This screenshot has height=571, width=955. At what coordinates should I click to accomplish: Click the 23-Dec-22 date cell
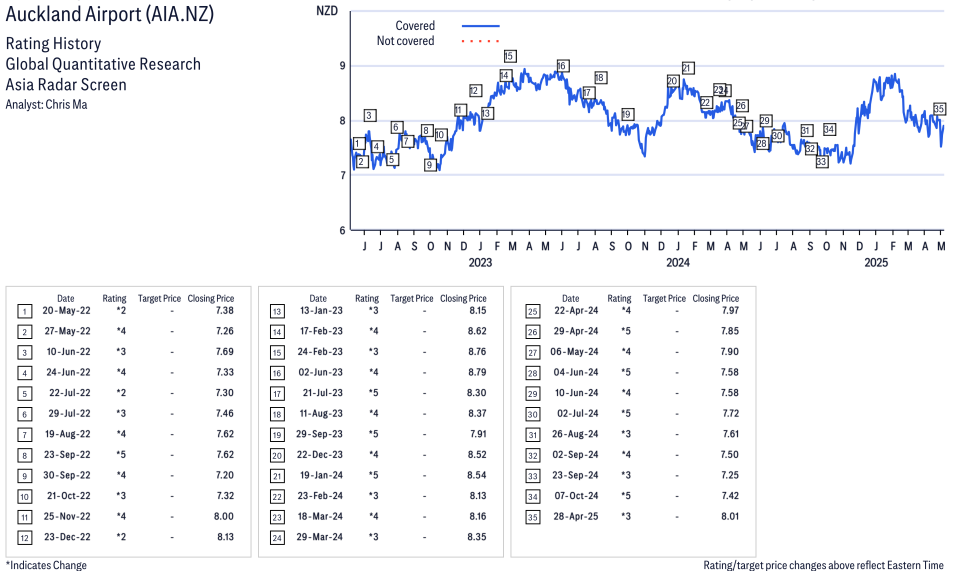[67, 537]
